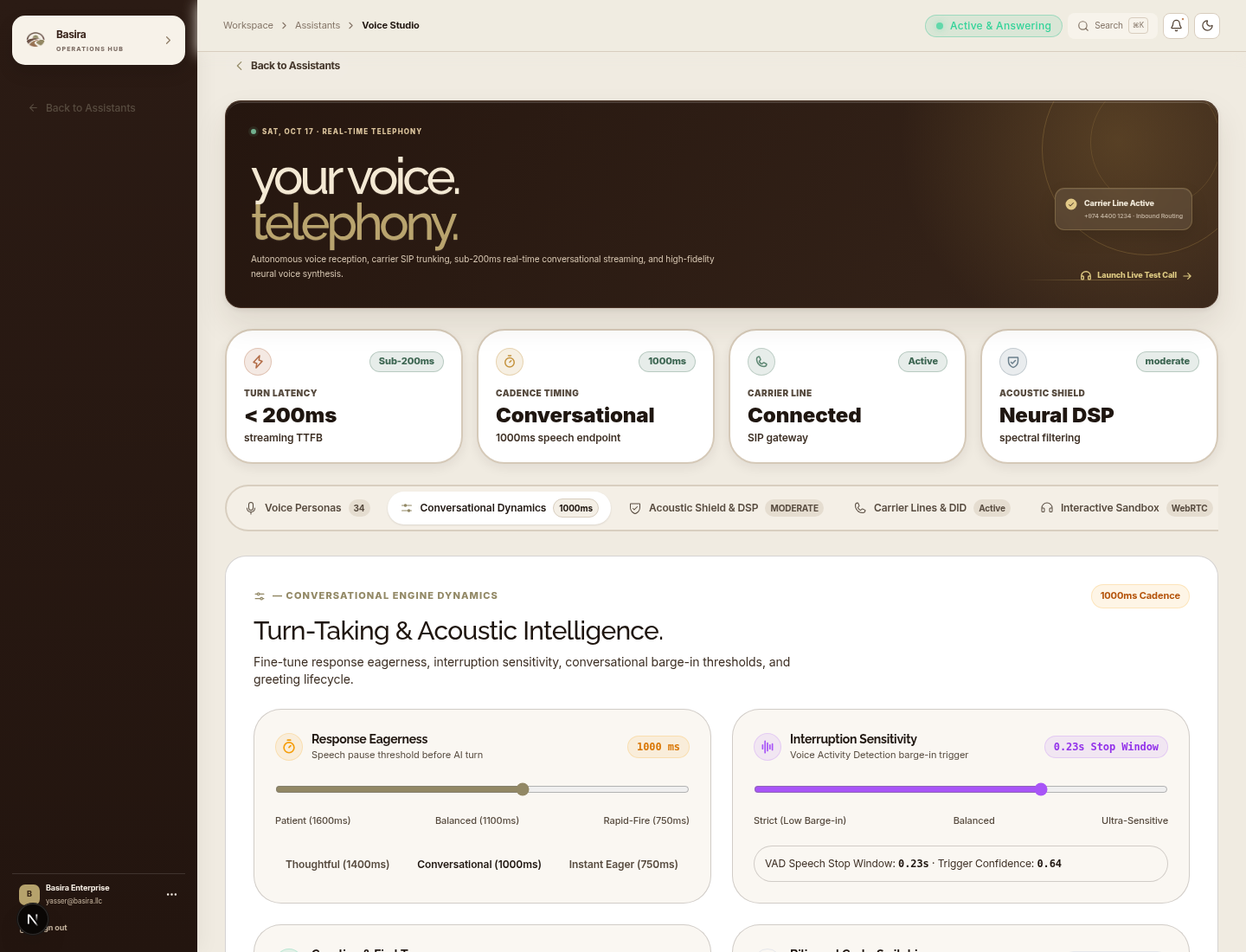Open the Workspace breadcrumb link
The image size is (1246, 952).
click(248, 26)
